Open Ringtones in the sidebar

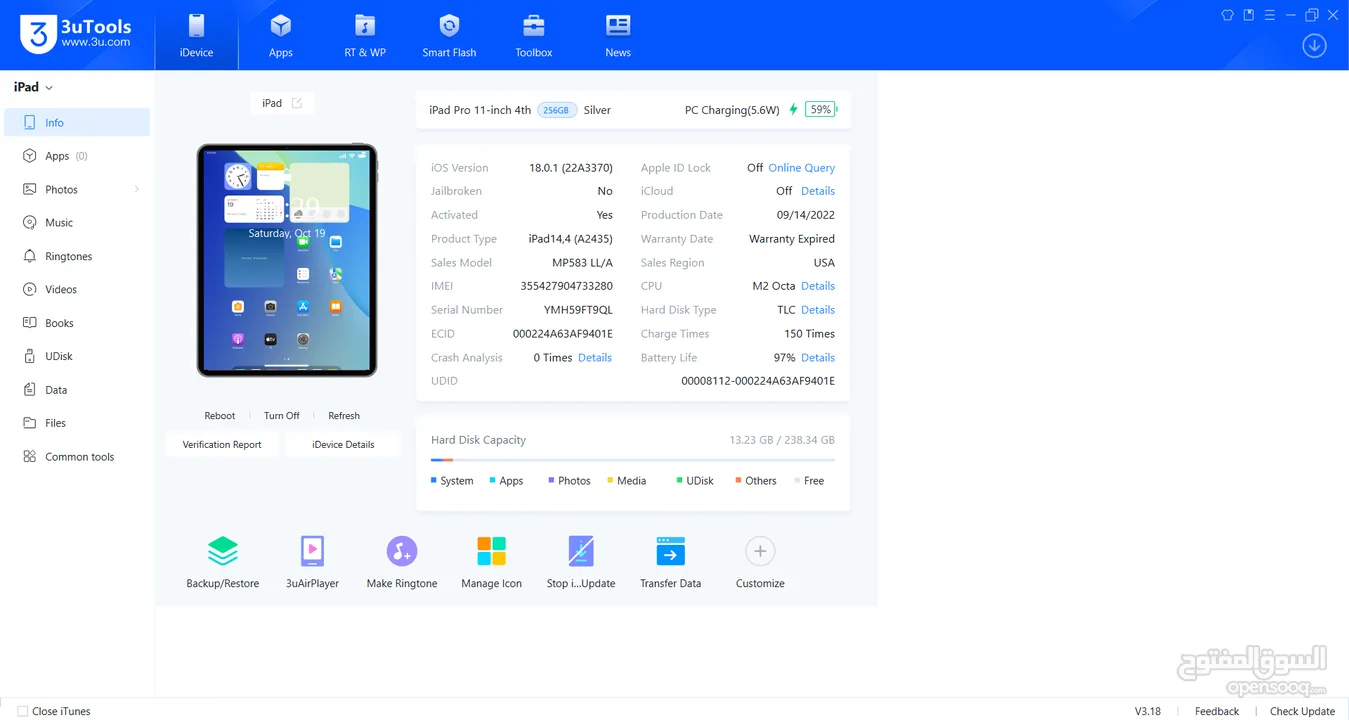click(x=77, y=256)
